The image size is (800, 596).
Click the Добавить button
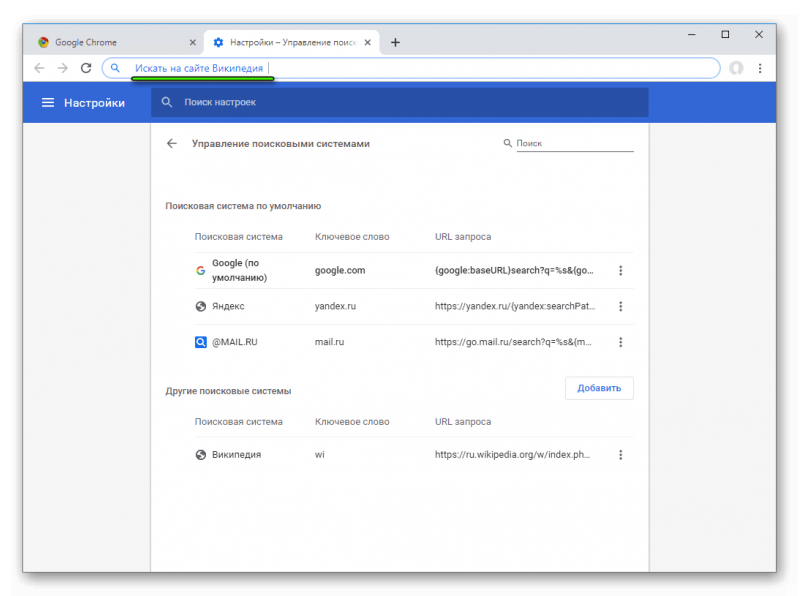point(599,388)
